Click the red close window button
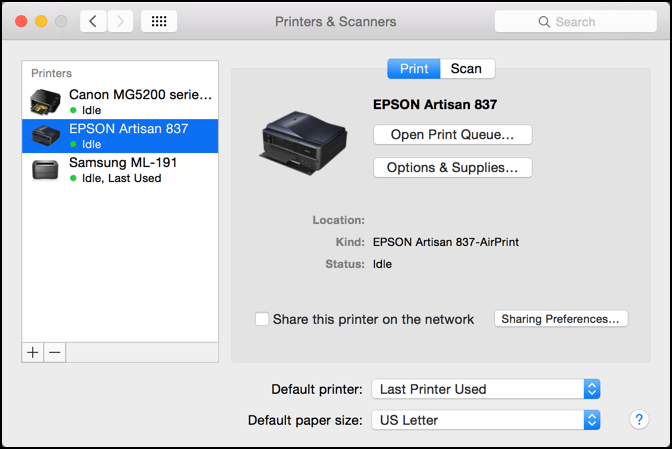 21,21
